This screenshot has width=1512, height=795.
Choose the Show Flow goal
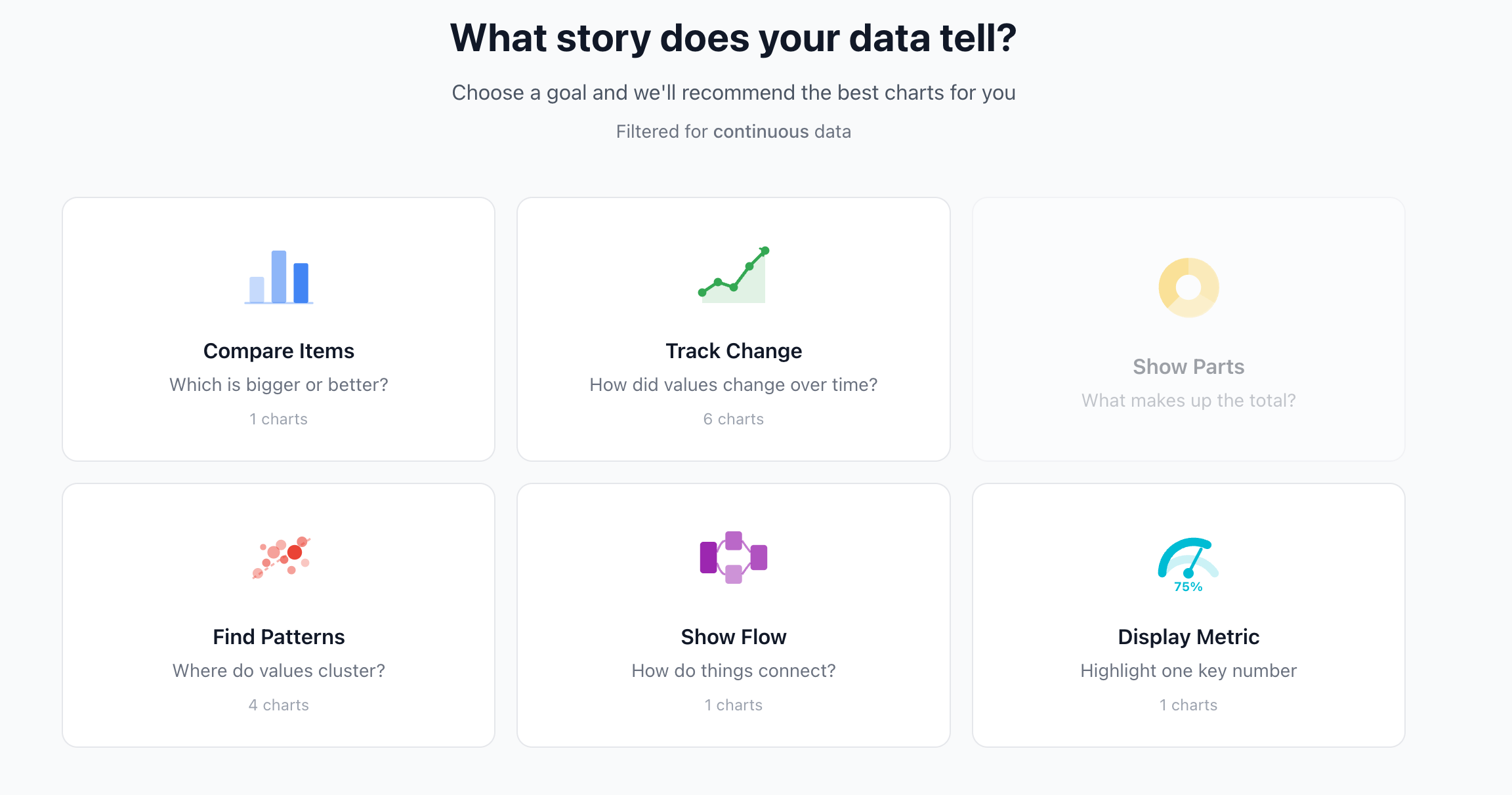(x=734, y=614)
